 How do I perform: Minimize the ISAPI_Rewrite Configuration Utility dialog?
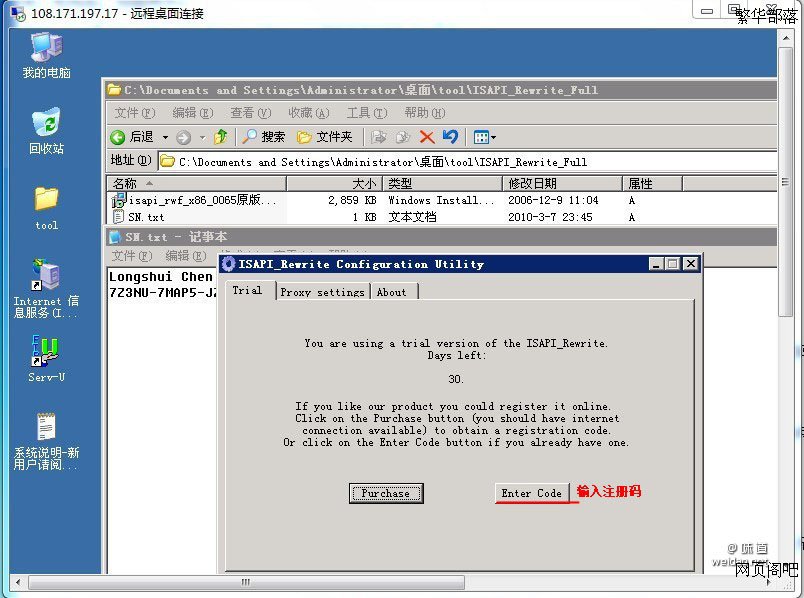pyautogui.click(x=656, y=264)
